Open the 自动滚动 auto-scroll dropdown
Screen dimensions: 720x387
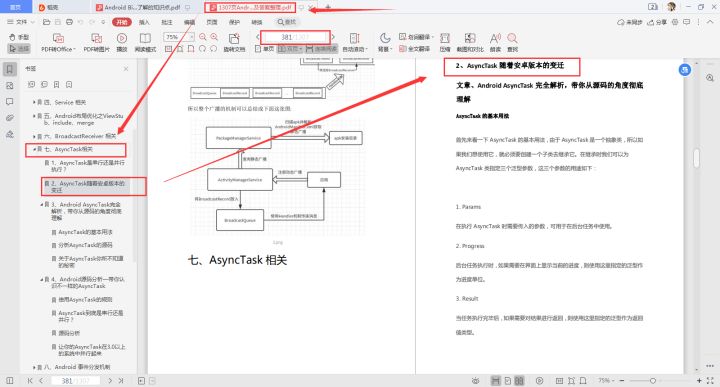point(354,49)
